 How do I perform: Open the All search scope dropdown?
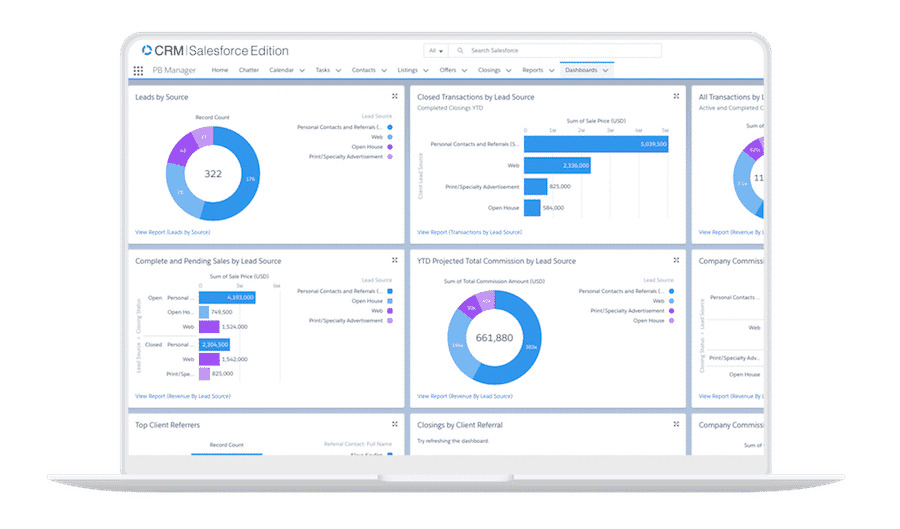point(436,50)
